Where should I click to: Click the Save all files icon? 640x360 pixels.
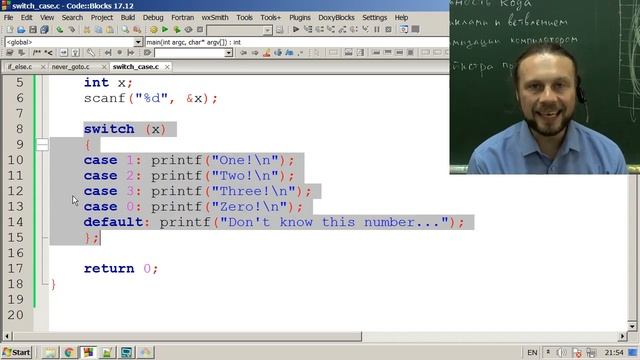coord(44,29)
